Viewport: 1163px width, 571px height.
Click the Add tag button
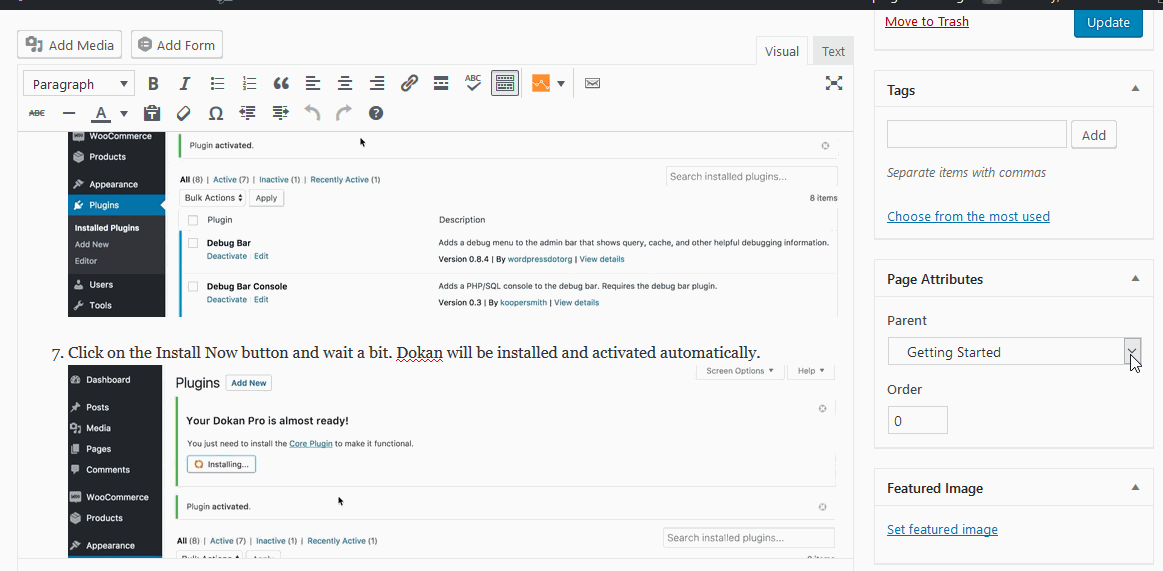pos(1093,135)
